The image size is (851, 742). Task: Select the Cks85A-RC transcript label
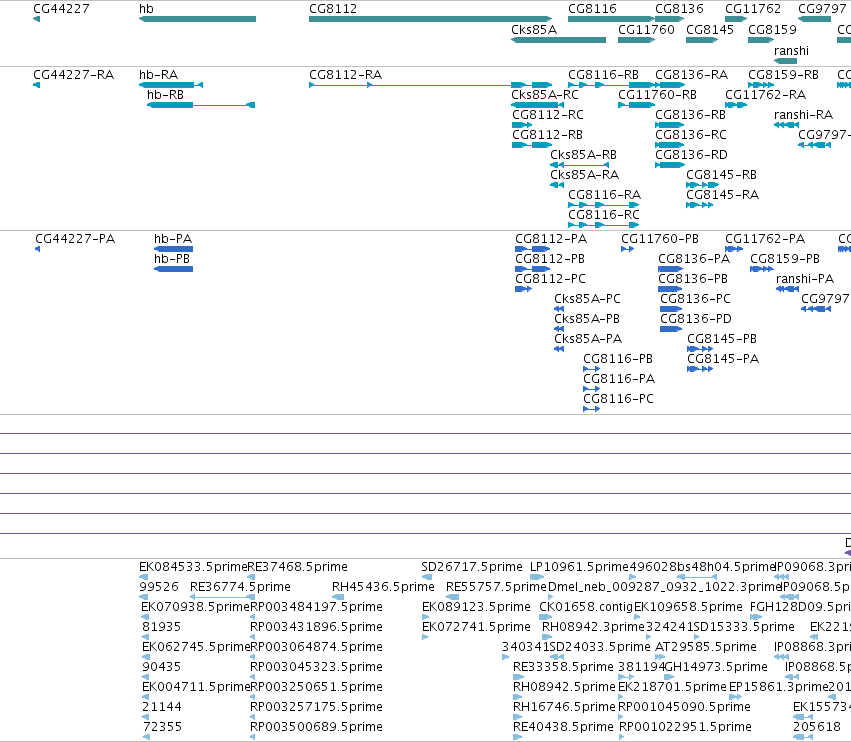tap(545, 95)
